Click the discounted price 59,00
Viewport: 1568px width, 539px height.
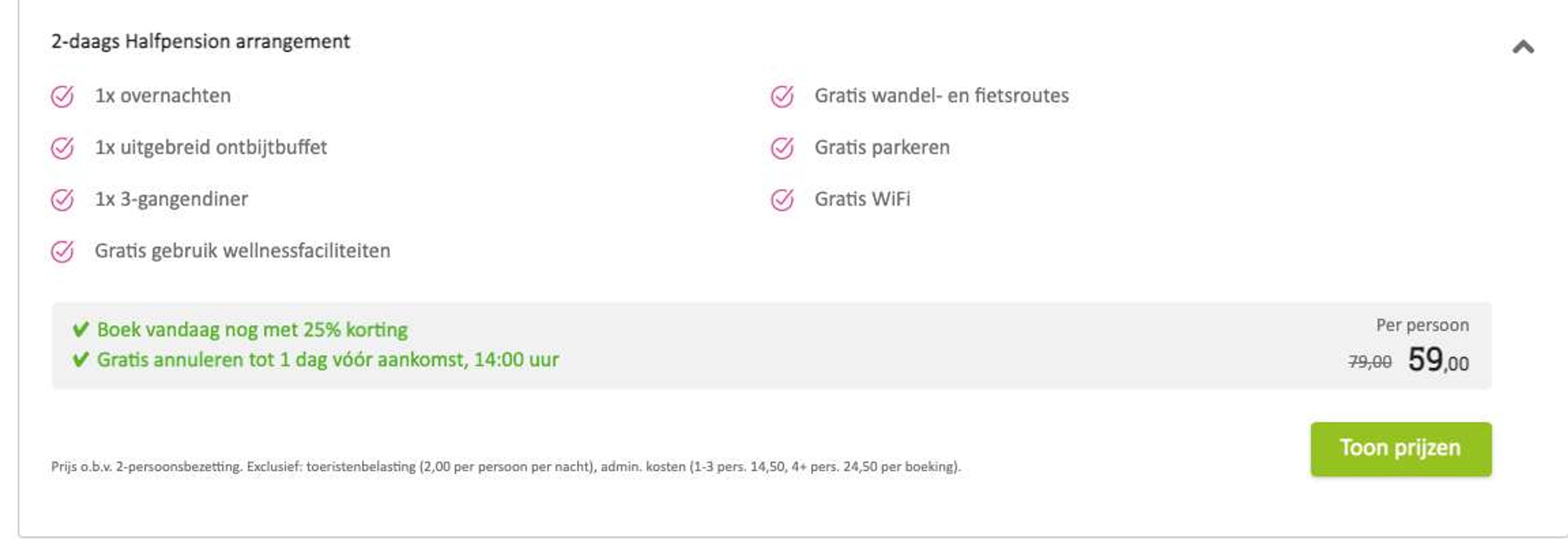coord(1438,359)
